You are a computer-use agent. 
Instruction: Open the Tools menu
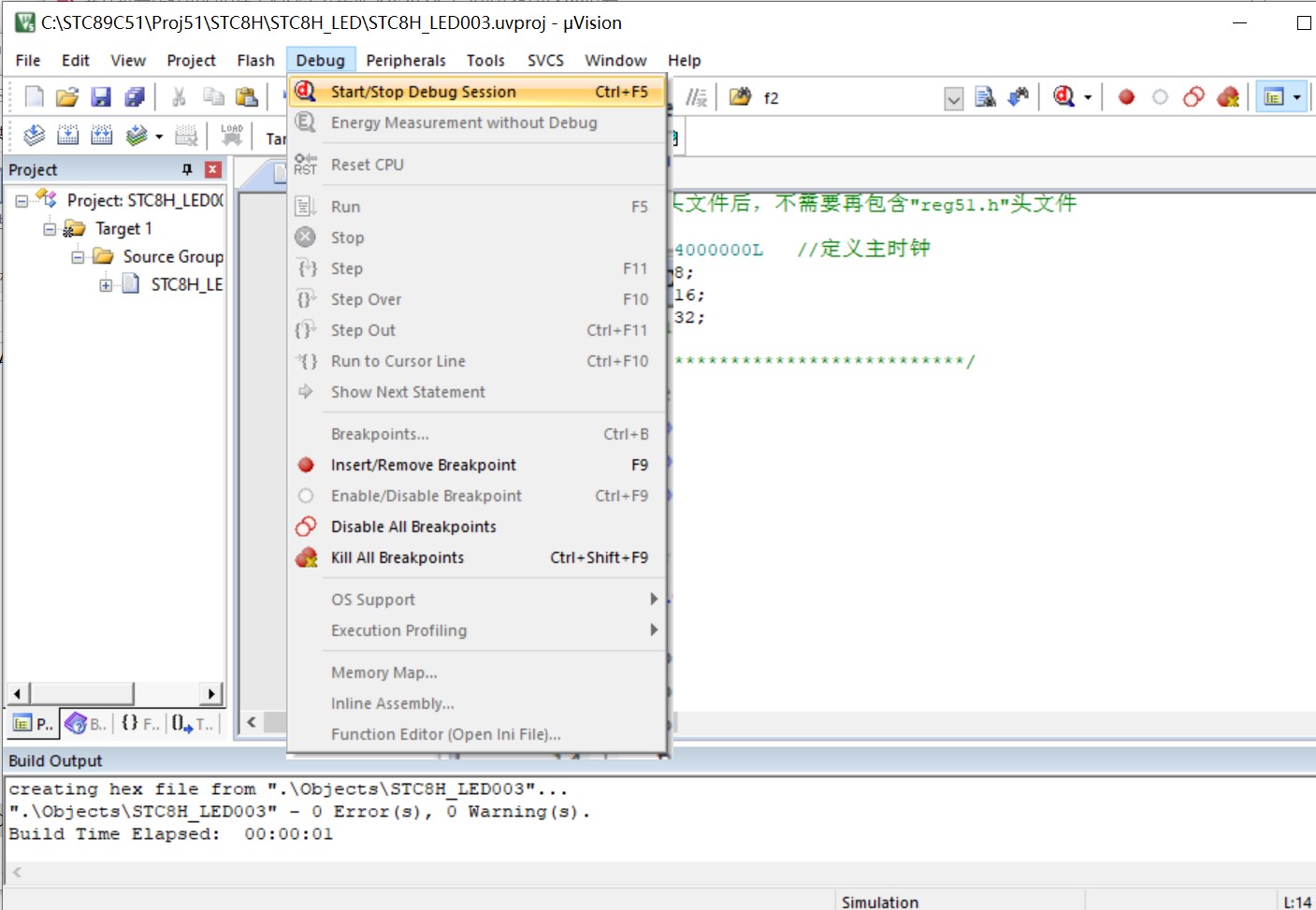click(485, 60)
